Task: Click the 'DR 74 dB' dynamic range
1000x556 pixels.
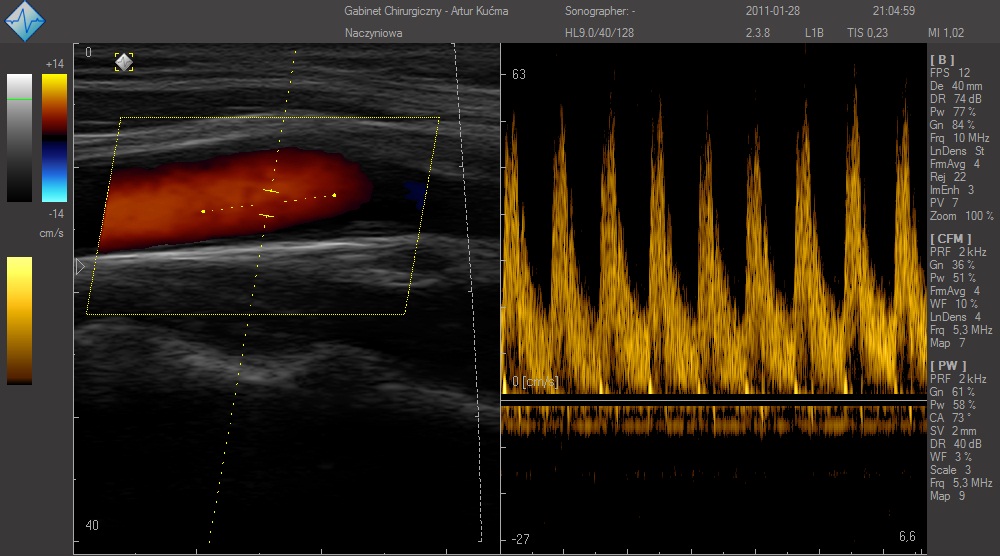Action: tap(955, 99)
